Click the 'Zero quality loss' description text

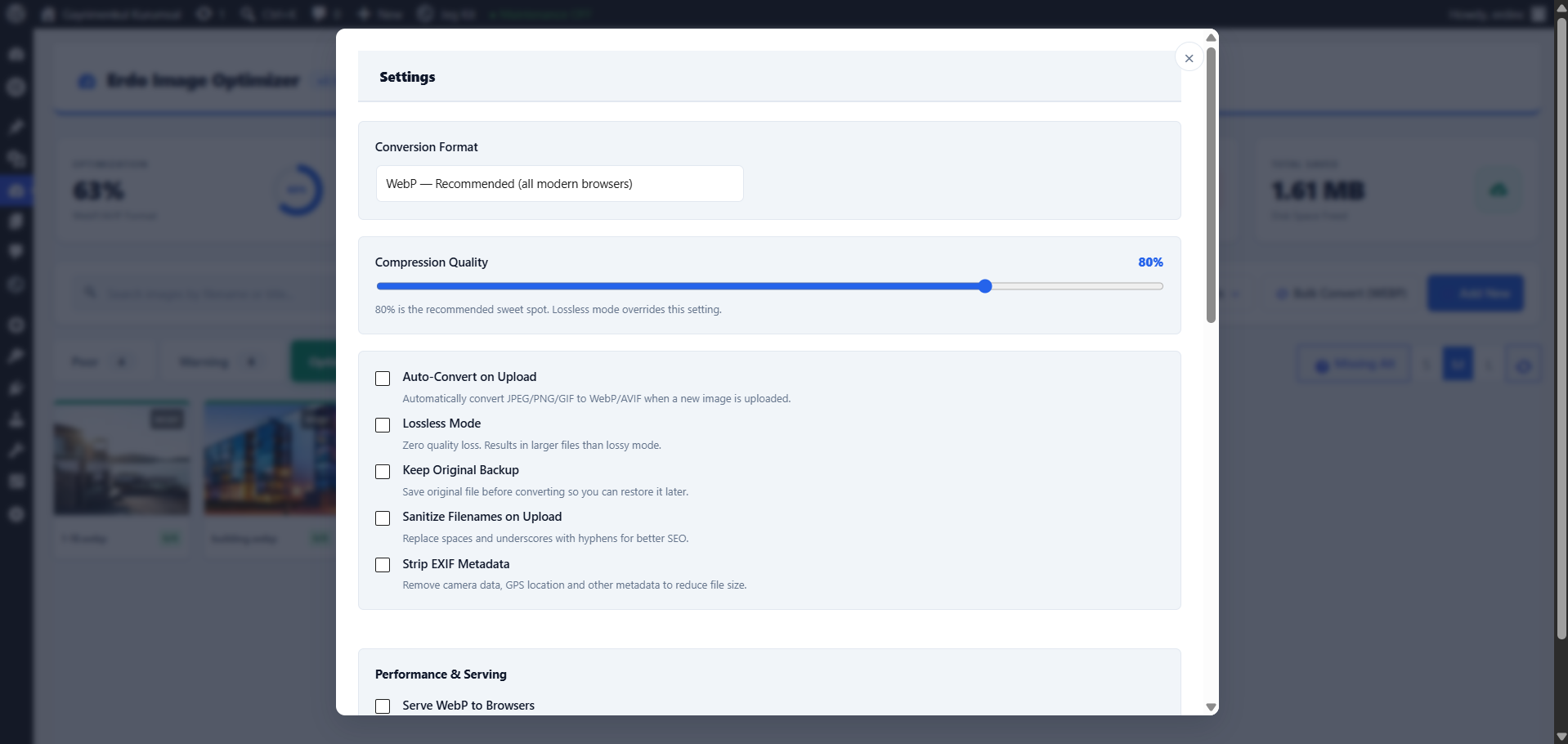(531, 446)
